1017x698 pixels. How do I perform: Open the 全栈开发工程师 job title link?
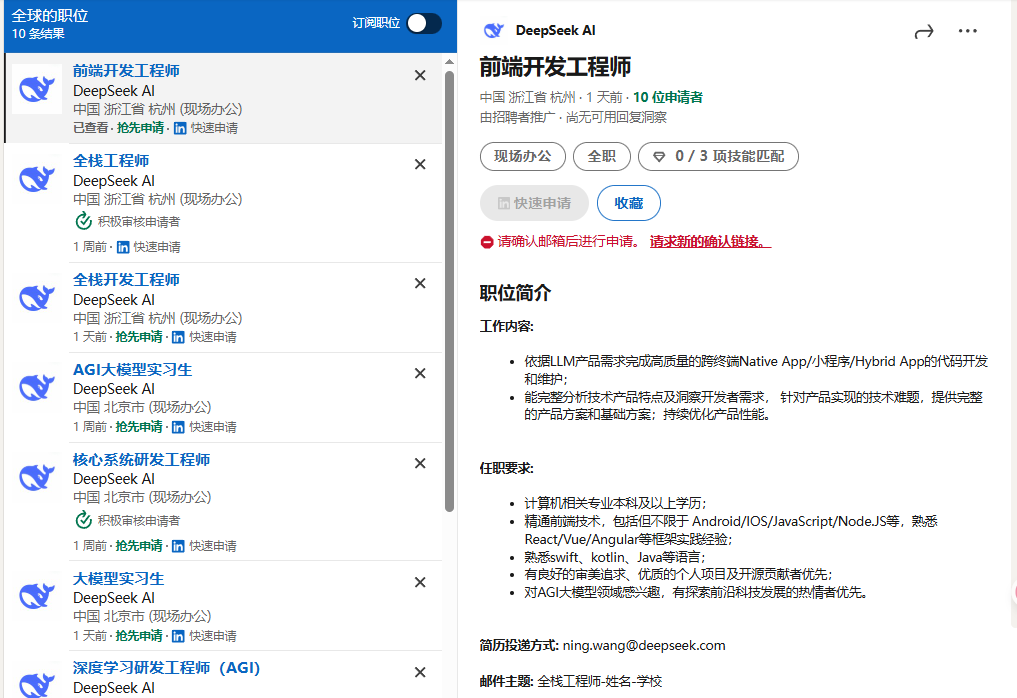[126, 280]
